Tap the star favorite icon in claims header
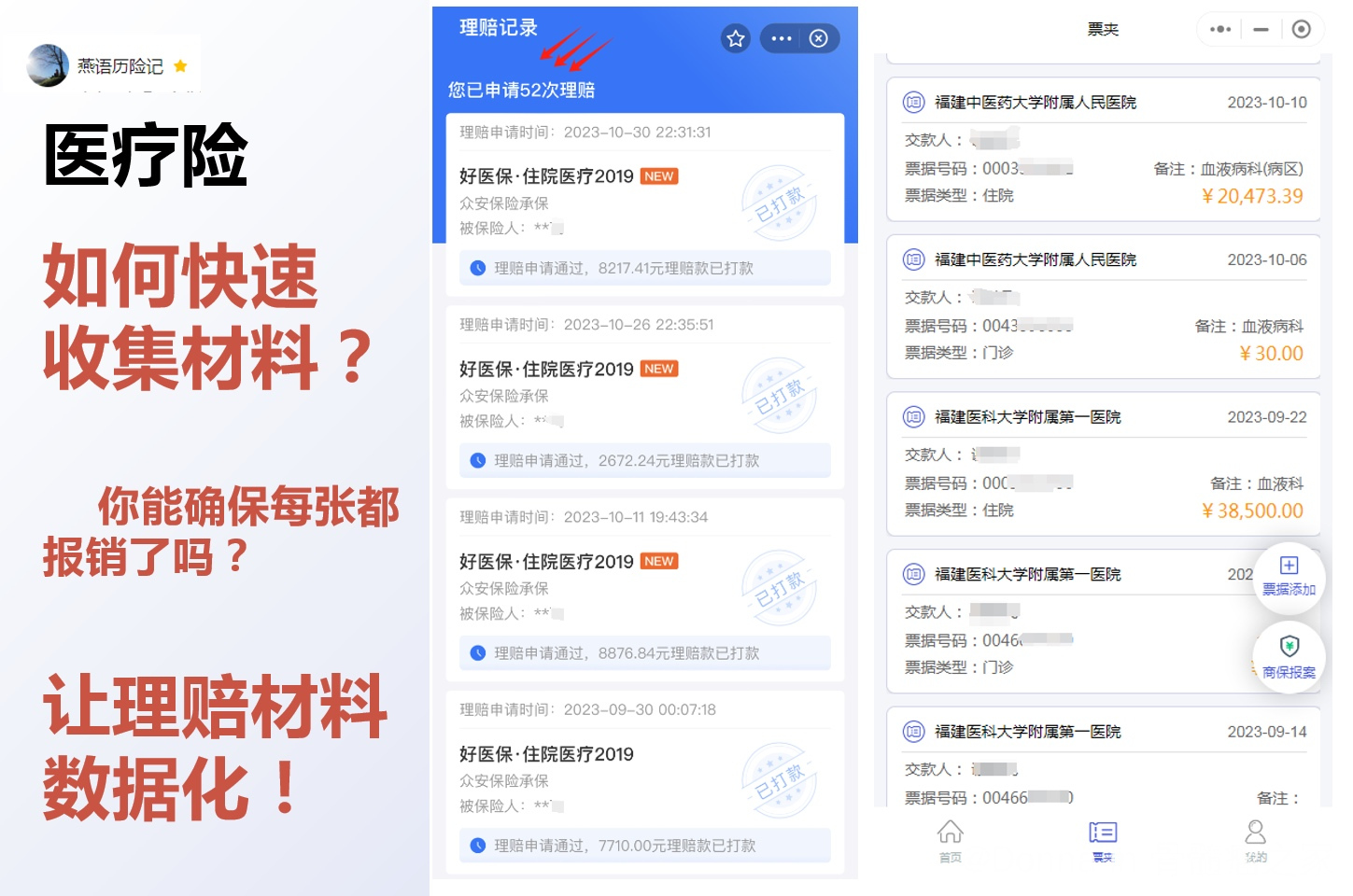 [736, 38]
